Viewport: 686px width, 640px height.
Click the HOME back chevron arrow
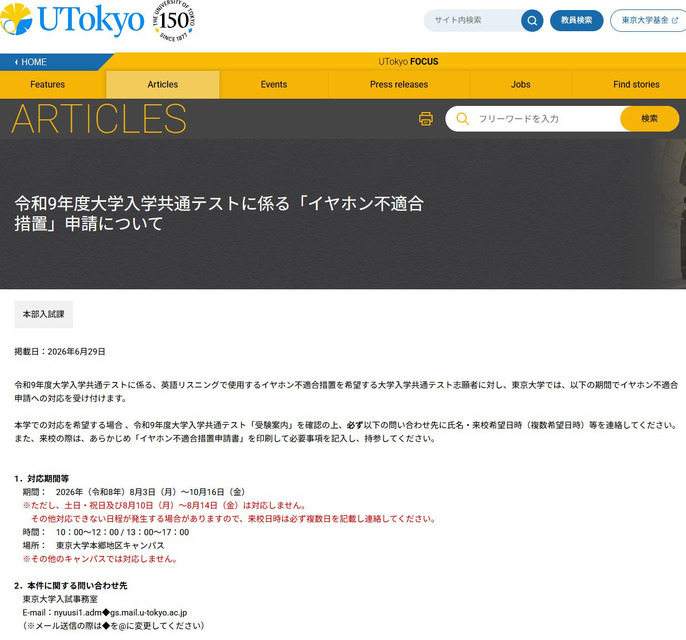[16, 62]
